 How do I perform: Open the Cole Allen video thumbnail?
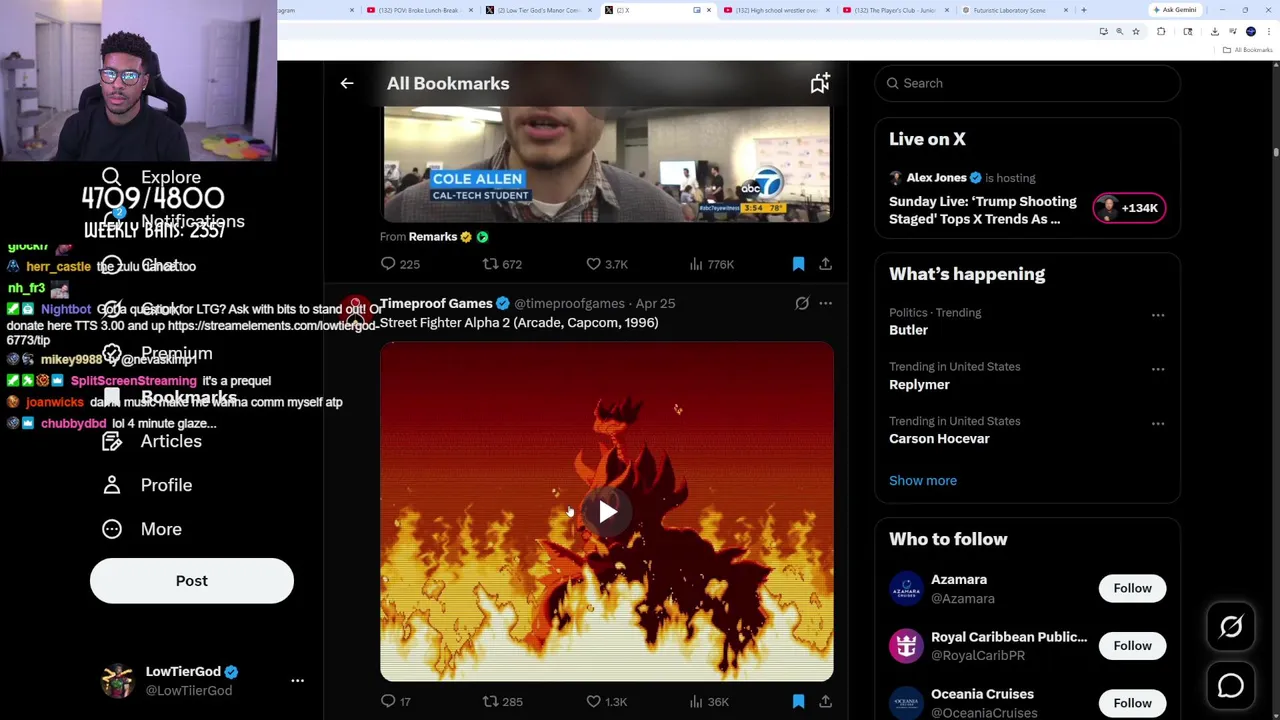(x=606, y=163)
